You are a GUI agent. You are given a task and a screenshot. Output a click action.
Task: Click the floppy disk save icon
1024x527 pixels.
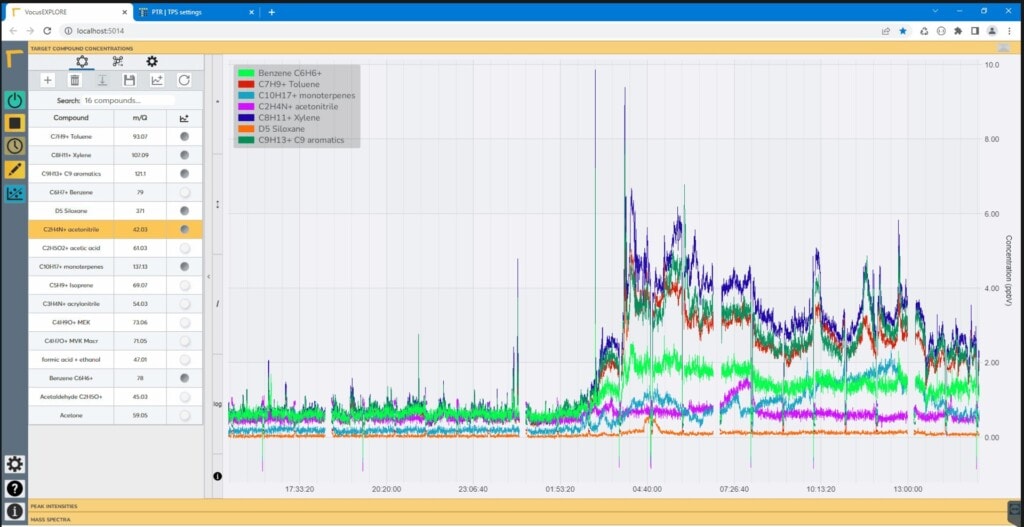pyautogui.click(x=129, y=80)
